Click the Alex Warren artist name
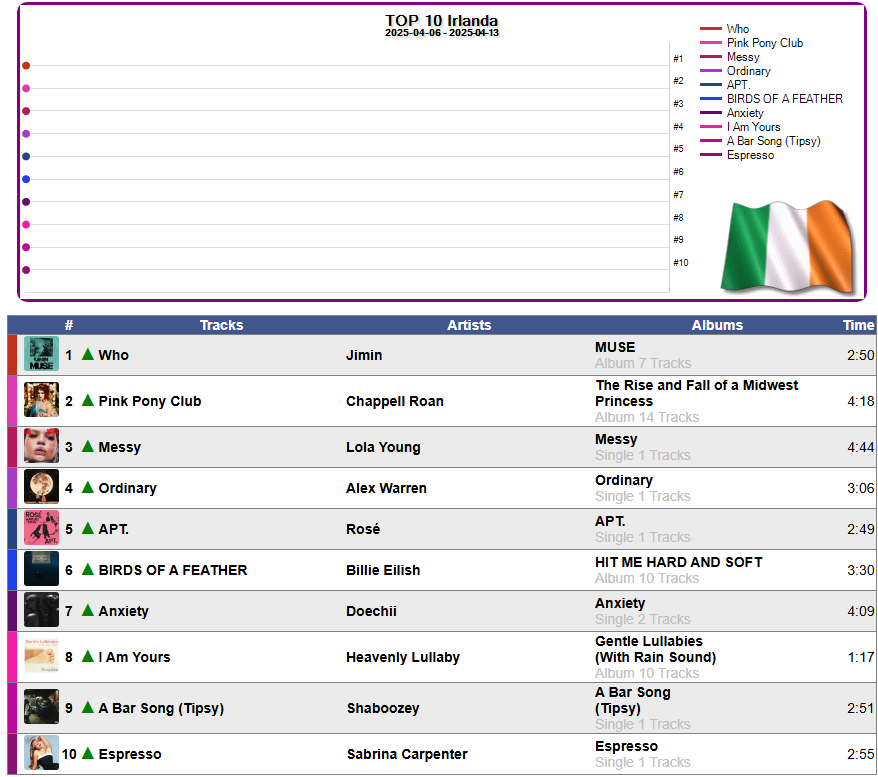878x777 pixels. pyautogui.click(x=386, y=488)
